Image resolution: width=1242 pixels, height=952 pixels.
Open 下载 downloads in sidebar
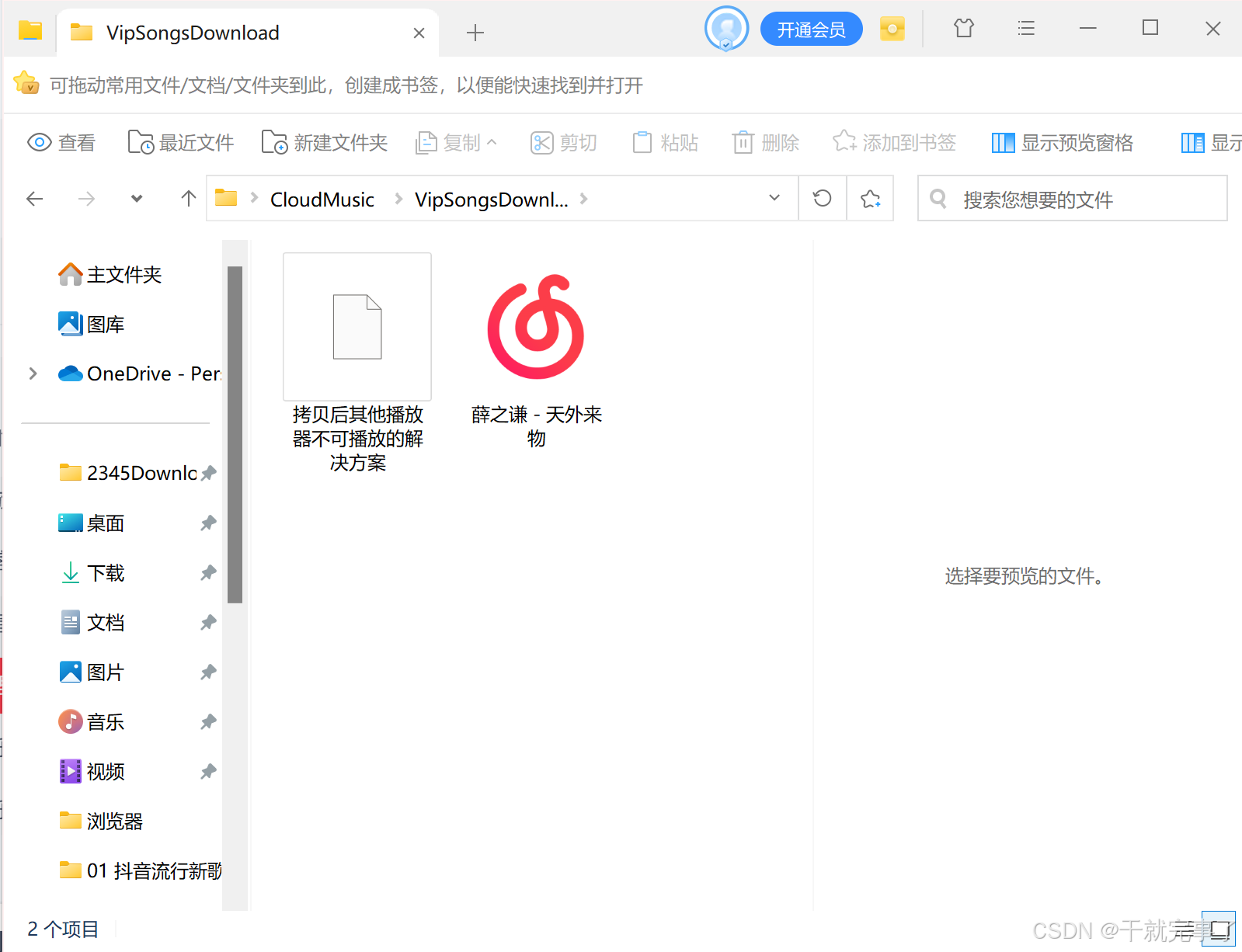tap(92, 572)
